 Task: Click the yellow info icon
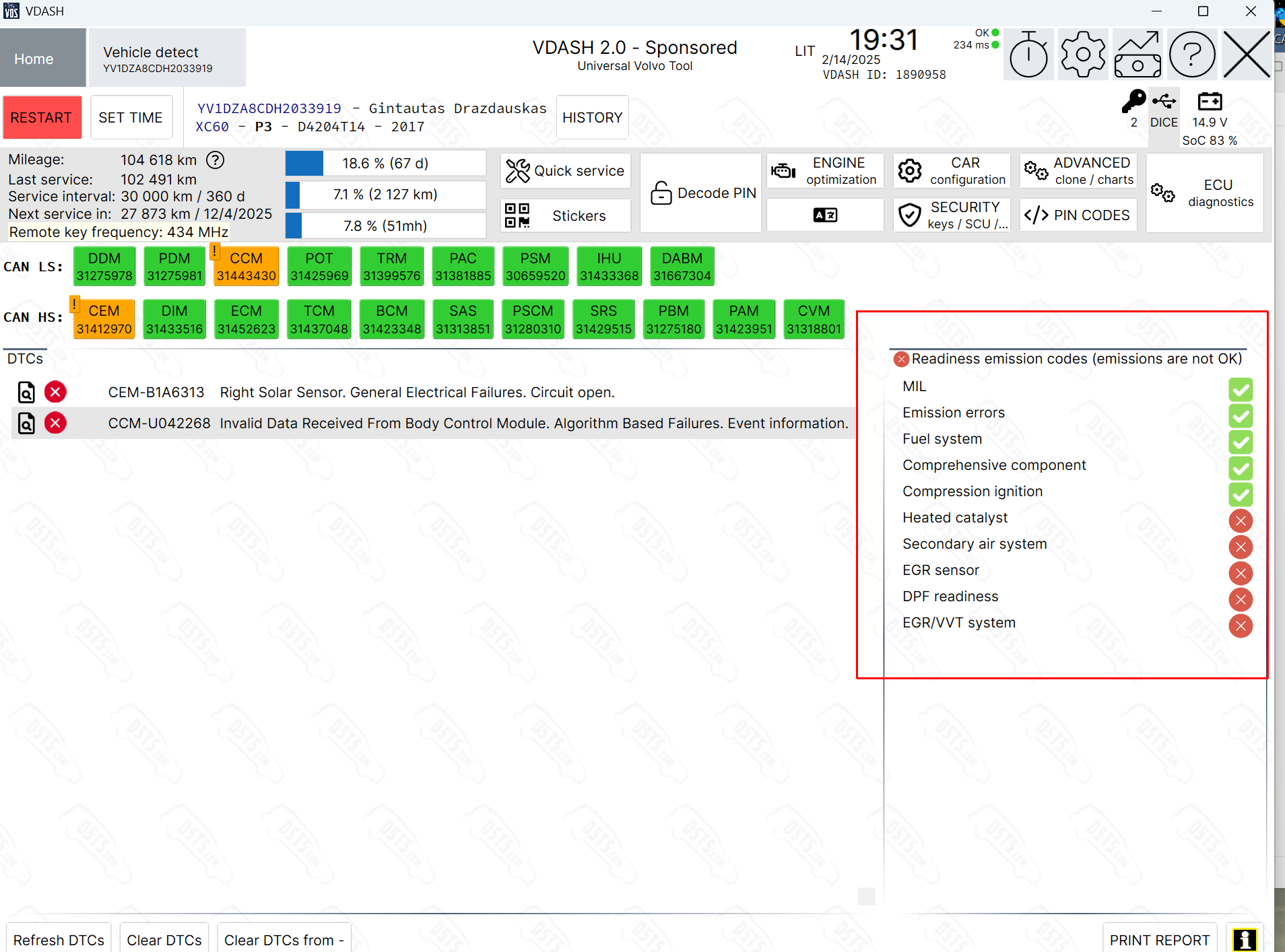click(x=1245, y=940)
